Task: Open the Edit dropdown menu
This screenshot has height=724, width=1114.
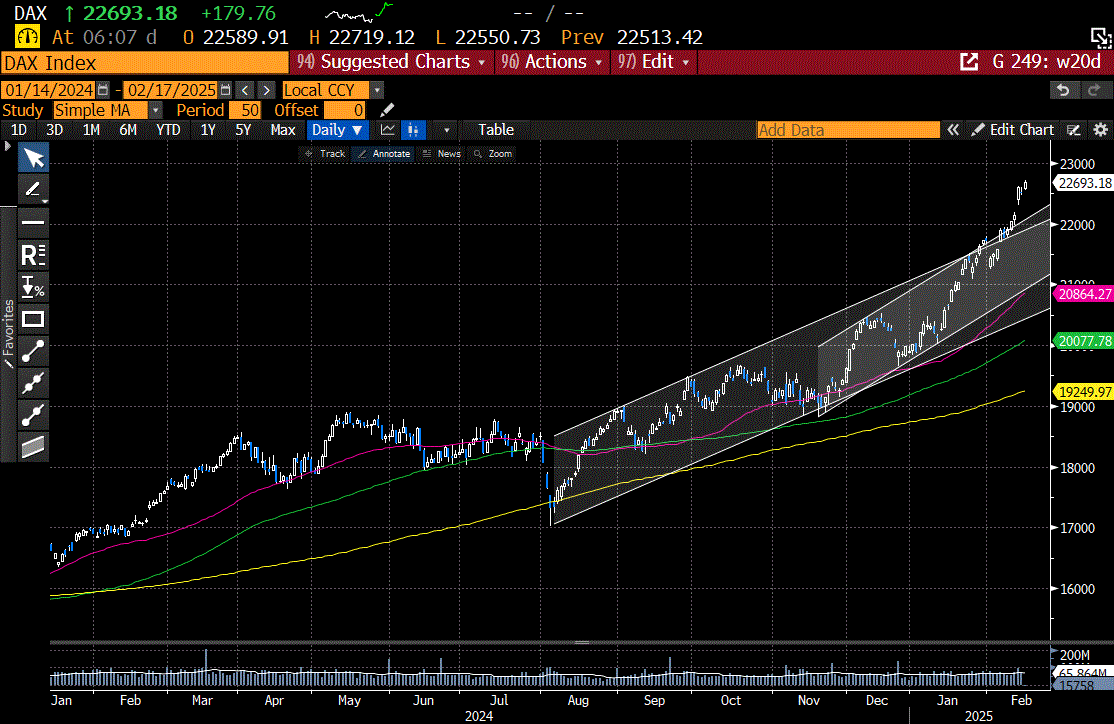Action: (654, 62)
